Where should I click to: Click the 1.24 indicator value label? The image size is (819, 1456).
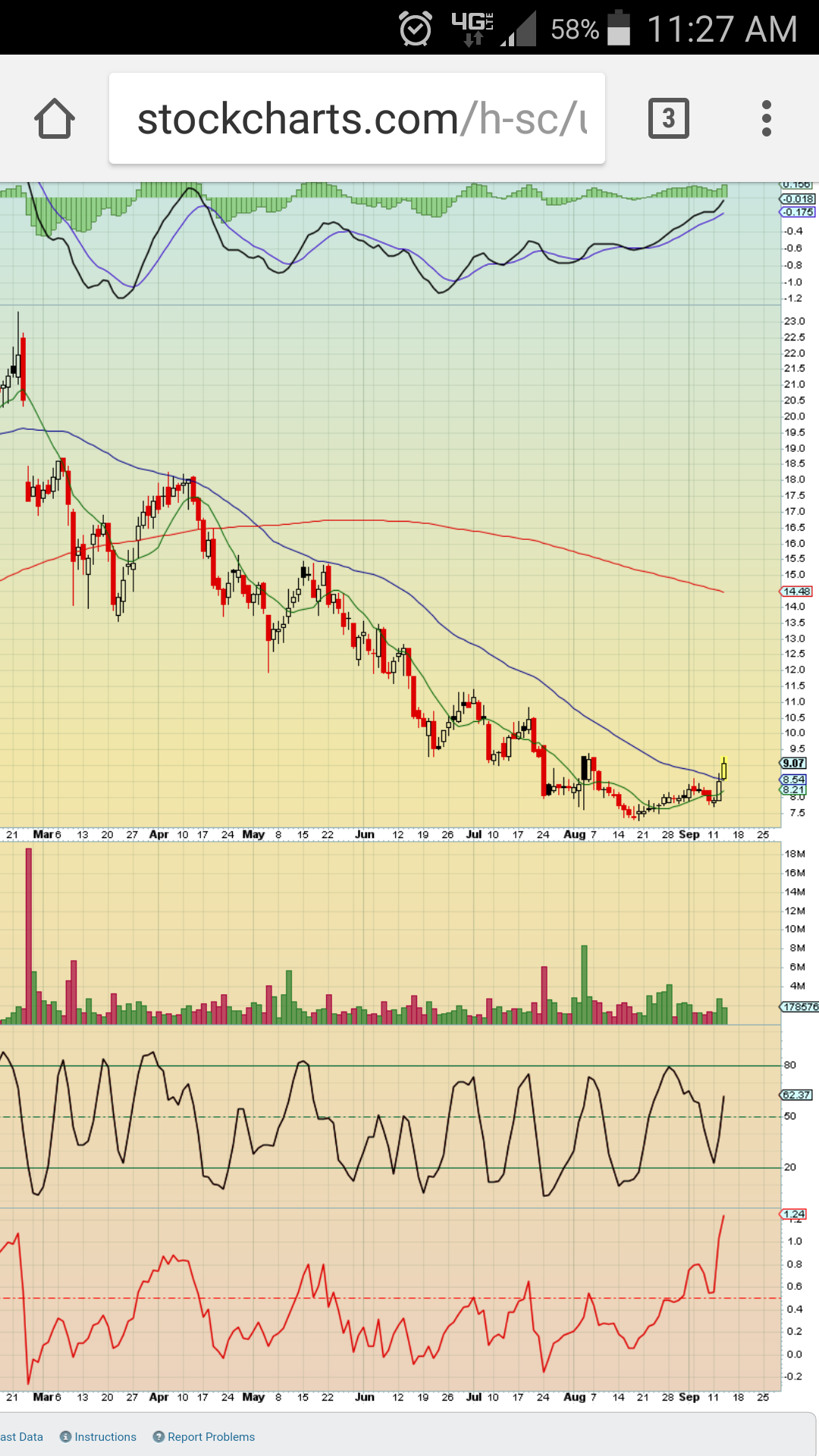click(x=794, y=1215)
